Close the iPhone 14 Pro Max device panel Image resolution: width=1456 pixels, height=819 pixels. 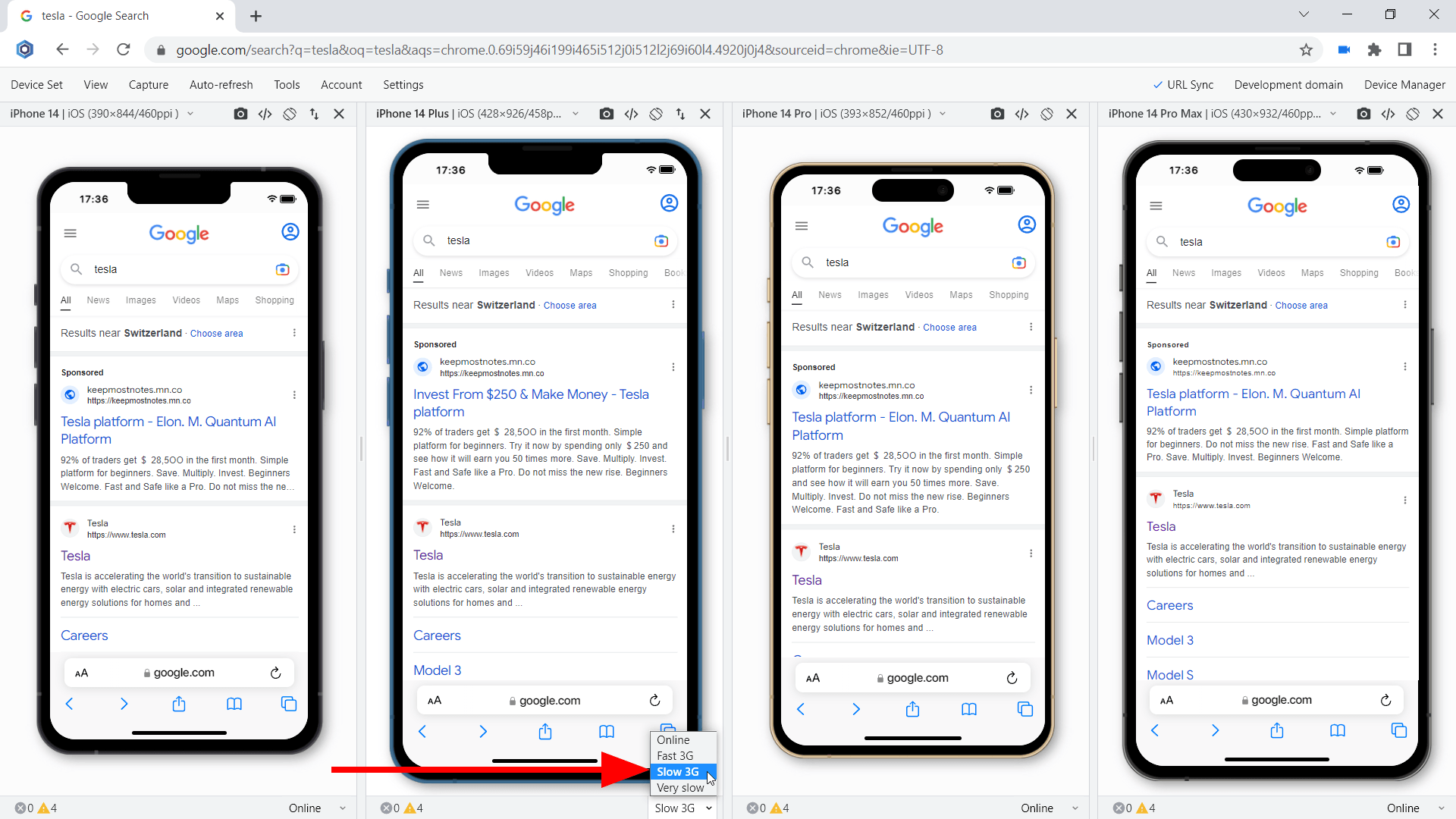[x=1437, y=114]
